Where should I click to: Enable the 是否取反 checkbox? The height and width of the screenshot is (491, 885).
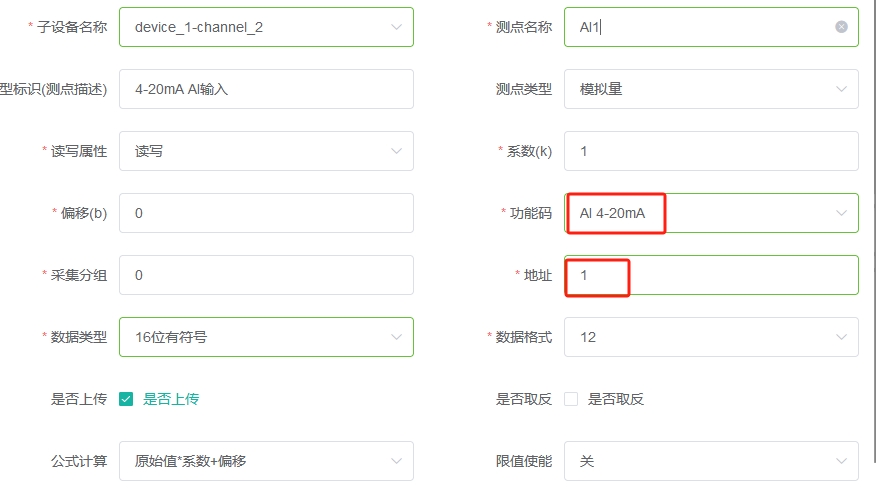(x=571, y=400)
